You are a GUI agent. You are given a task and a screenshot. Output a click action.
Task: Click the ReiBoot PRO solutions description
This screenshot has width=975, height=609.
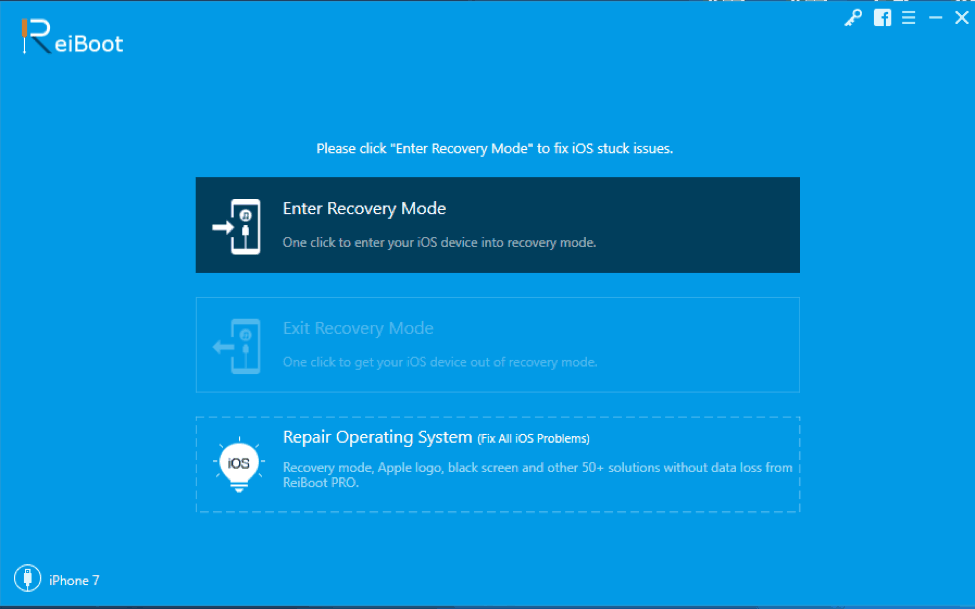pos(537,475)
